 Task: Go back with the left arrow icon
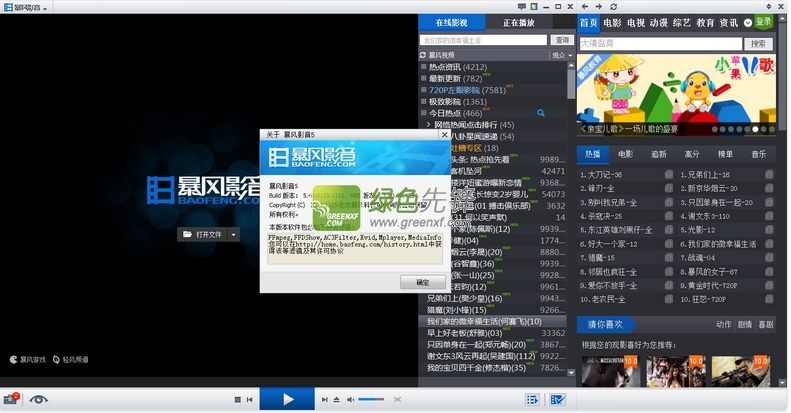[x=585, y=7]
